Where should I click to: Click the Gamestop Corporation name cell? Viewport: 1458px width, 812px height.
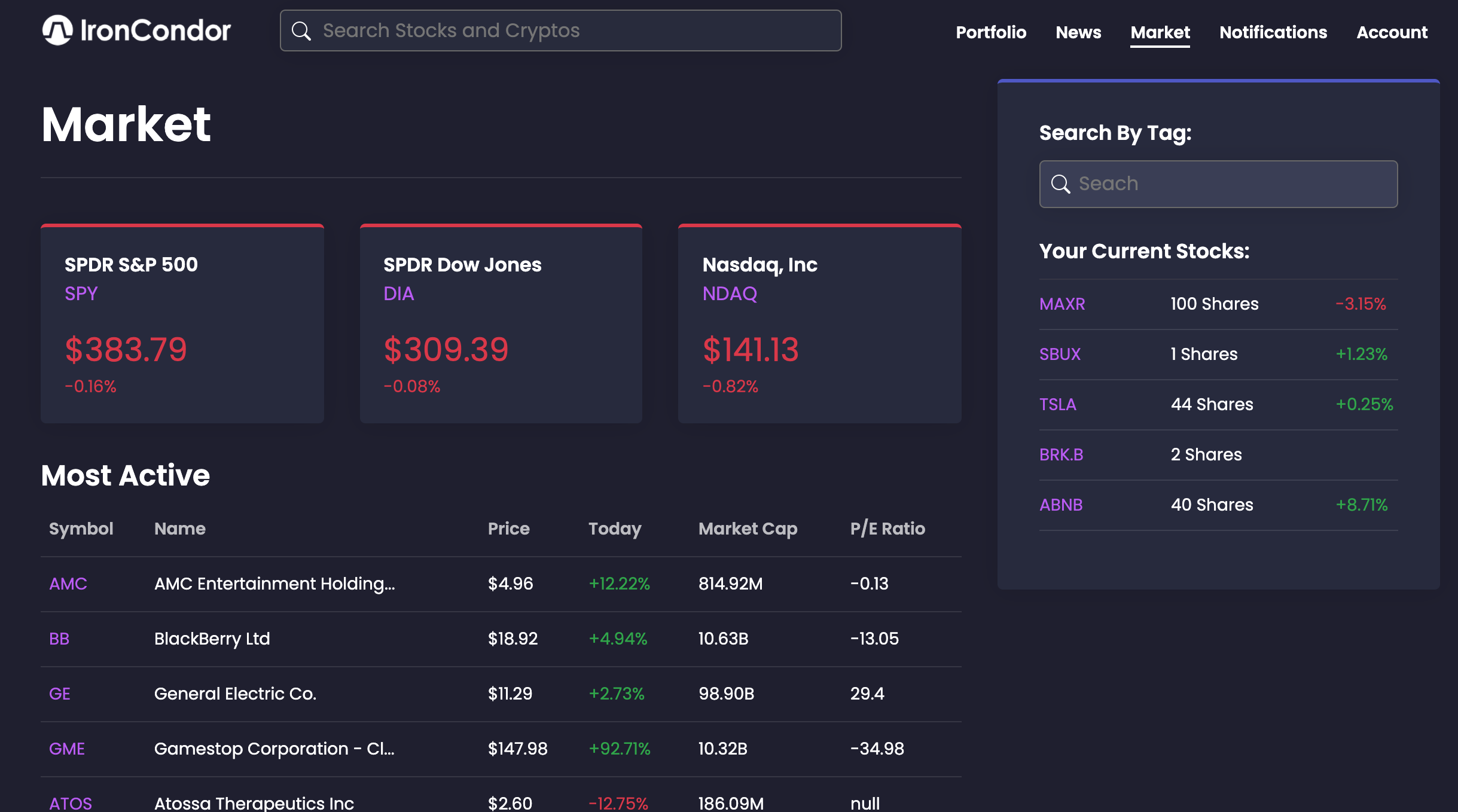point(274,749)
